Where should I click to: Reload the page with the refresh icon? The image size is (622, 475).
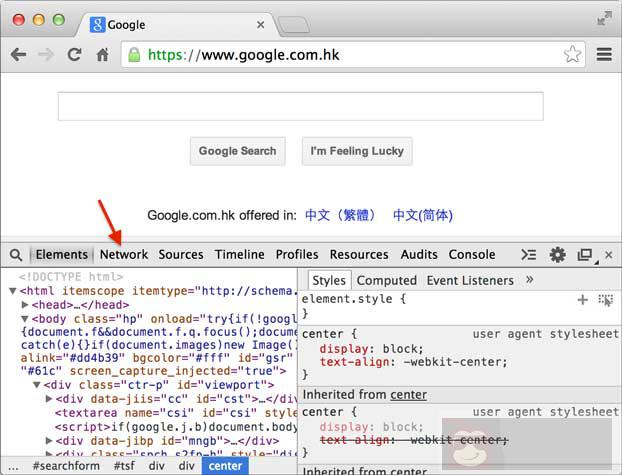tap(74, 54)
